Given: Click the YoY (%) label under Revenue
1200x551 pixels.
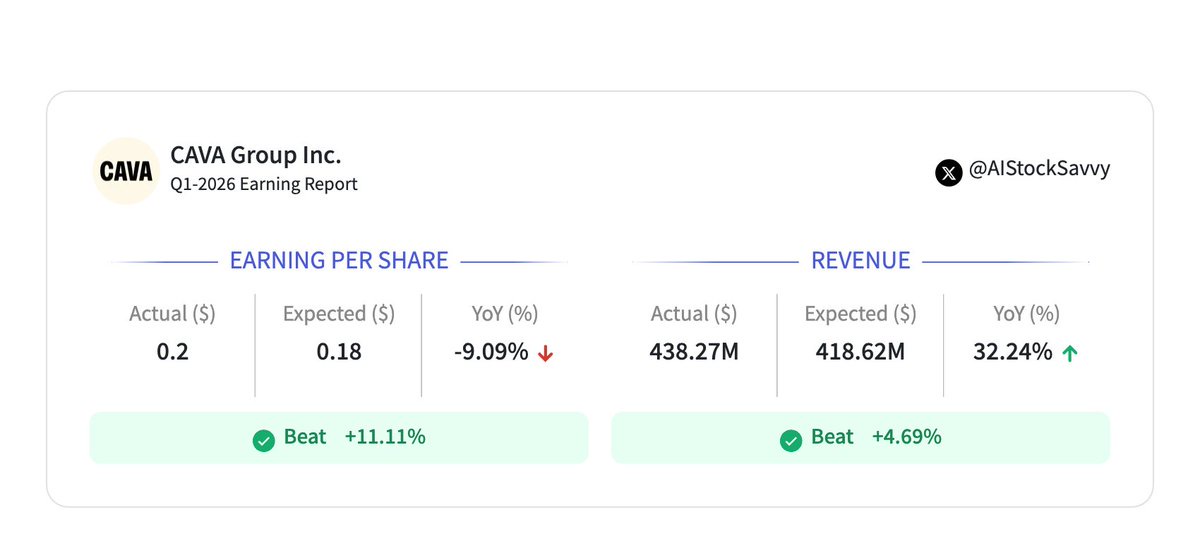Looking at the screenshot, I should click(1027, 314).
